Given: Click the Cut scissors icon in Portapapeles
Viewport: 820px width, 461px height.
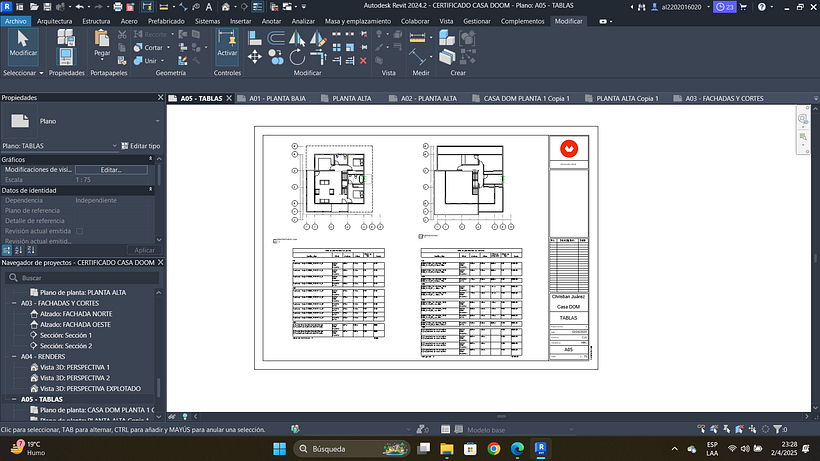Looking at the screenshot, I should click(122, 34).
